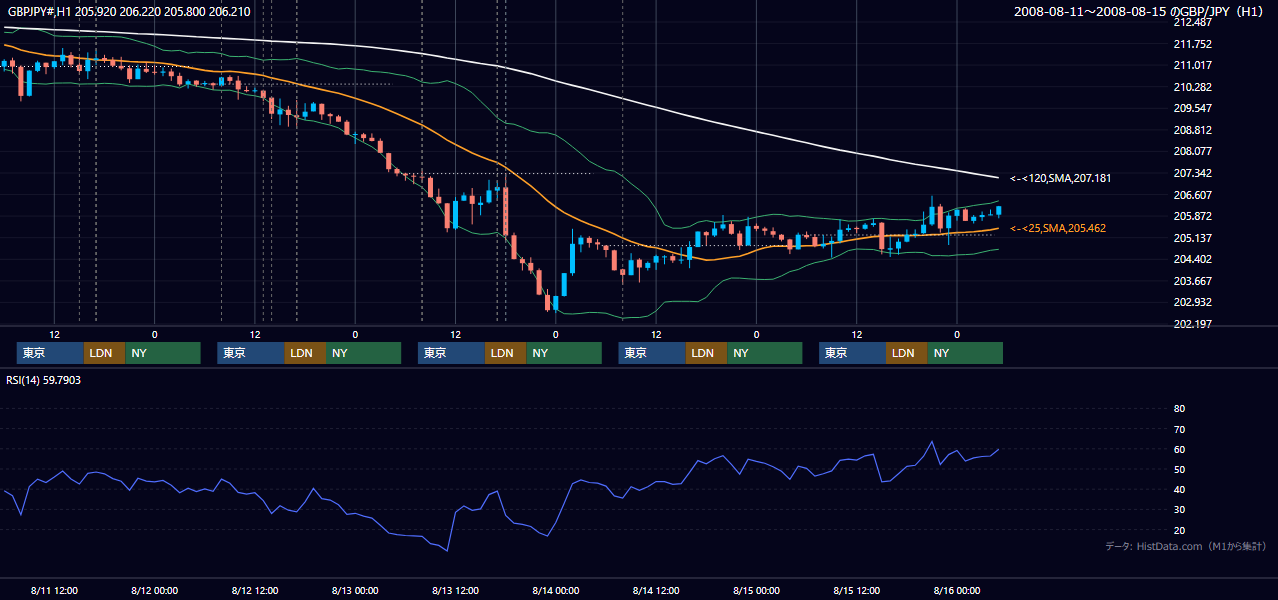Click RSI scale level 30
Image resolution: width=1278 pixels, height=600 pixels.
pyautogui.click(x=1179, y=510)
